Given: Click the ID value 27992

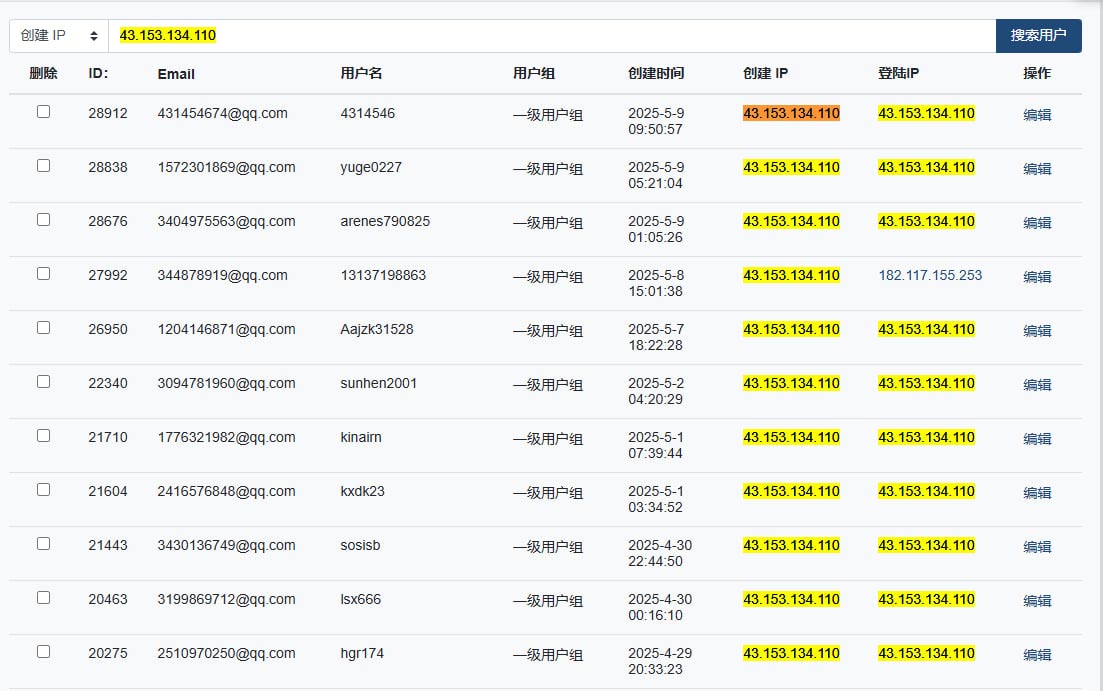Looking at the screenshot, I should point(108,275).
